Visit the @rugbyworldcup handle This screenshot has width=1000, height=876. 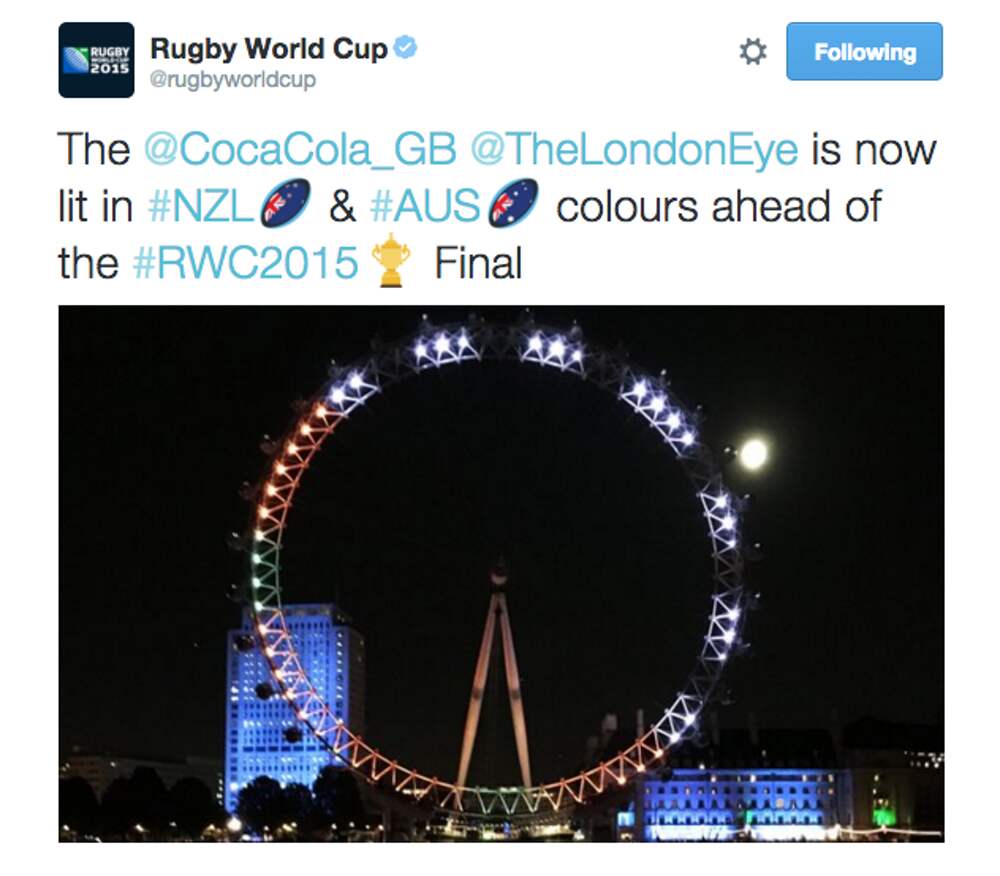pos(233,80)
